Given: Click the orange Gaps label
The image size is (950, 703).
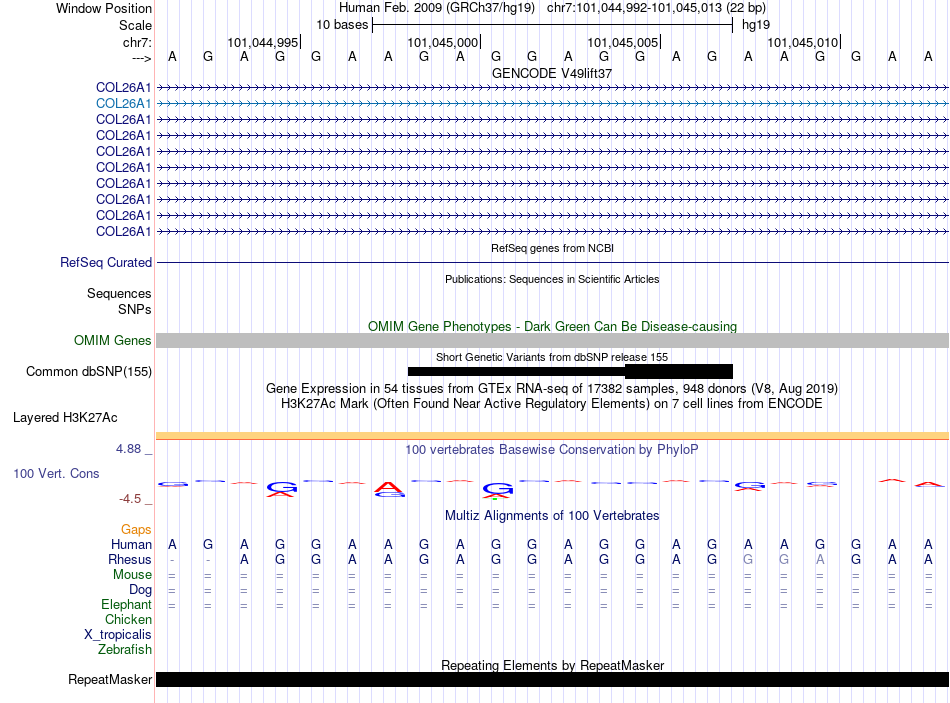Looking at the screenshot, I should pyautogui.click(x=136, y=530).
